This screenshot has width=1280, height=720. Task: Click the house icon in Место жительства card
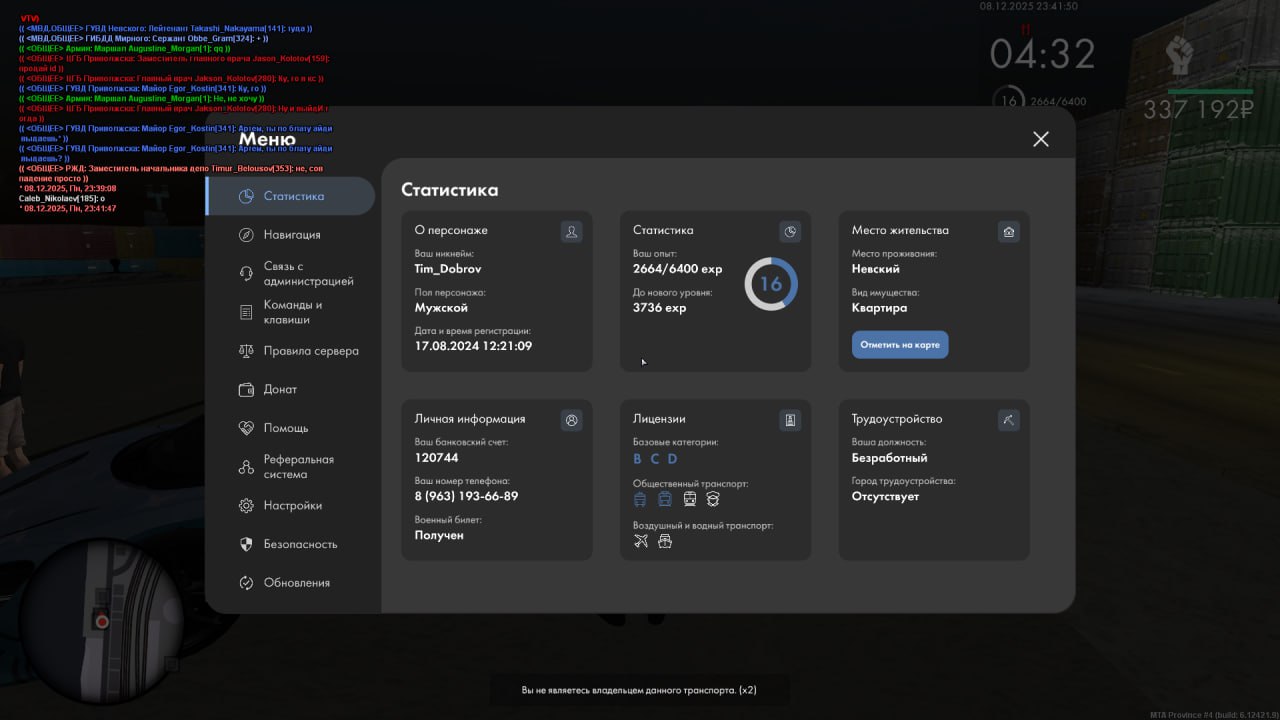(1009, 232)
